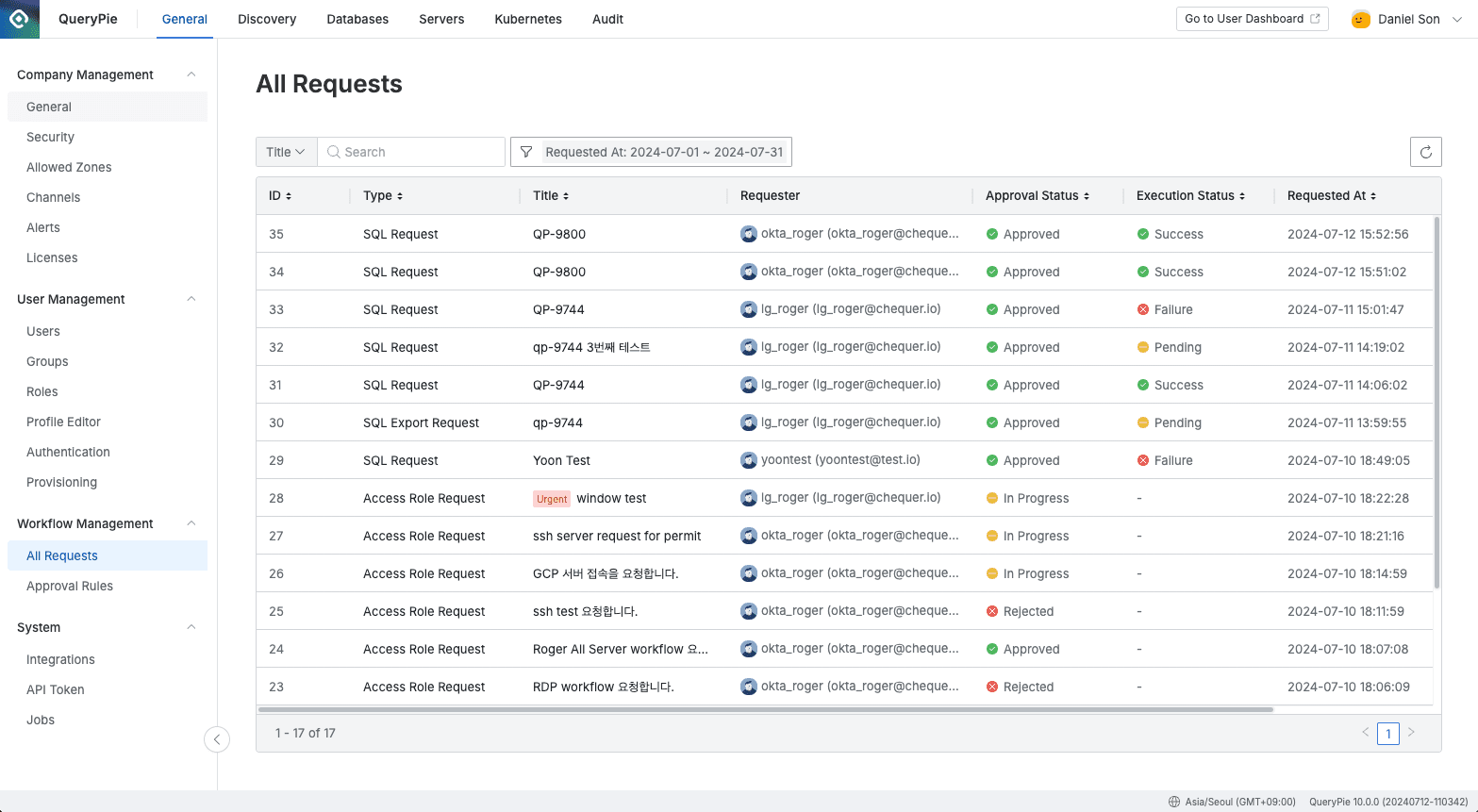Click the QueryPie logo icon

click(20, 19)
